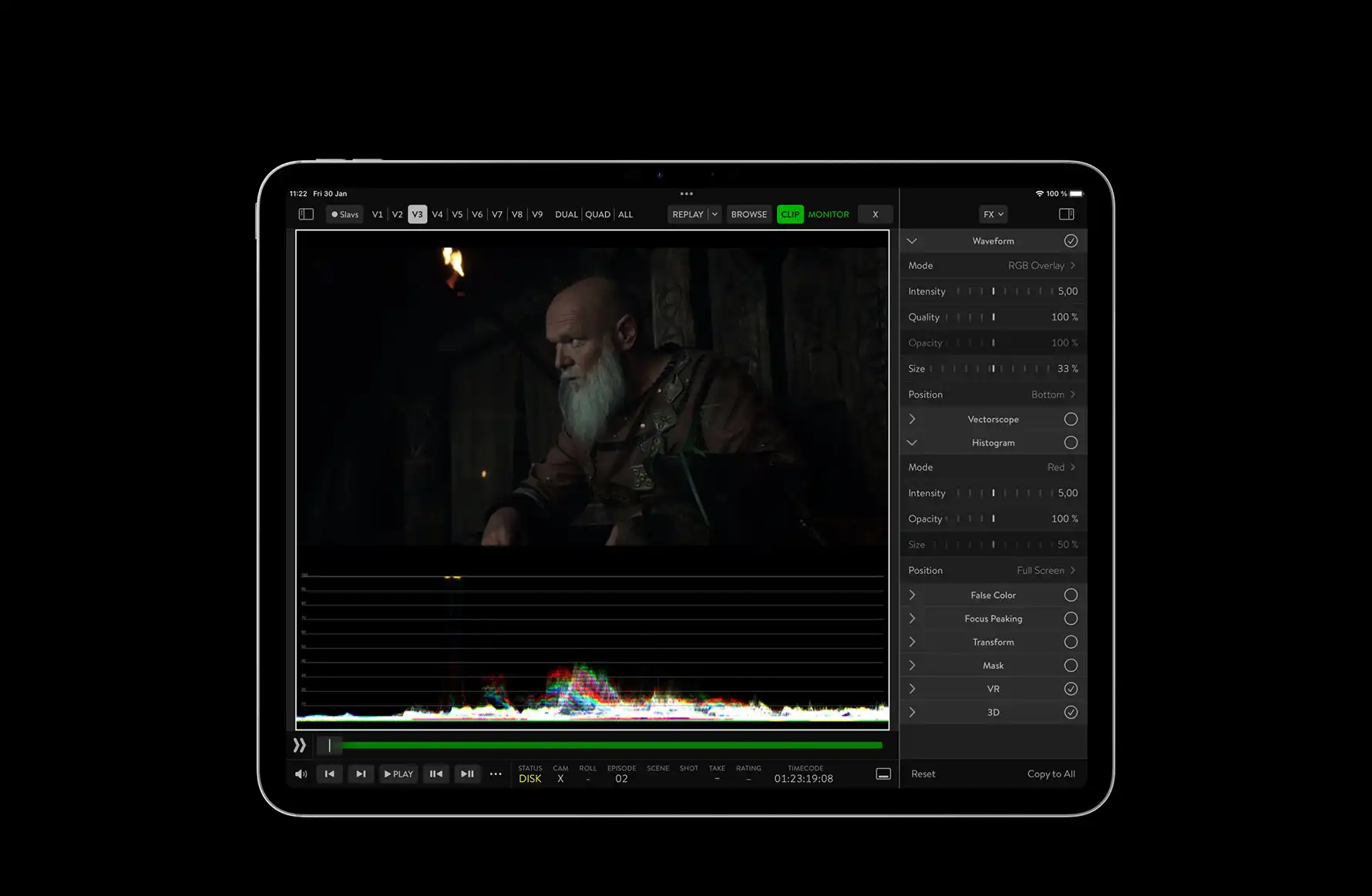Click the Copy to All button
The image size is (1372, 896).
1051,774
